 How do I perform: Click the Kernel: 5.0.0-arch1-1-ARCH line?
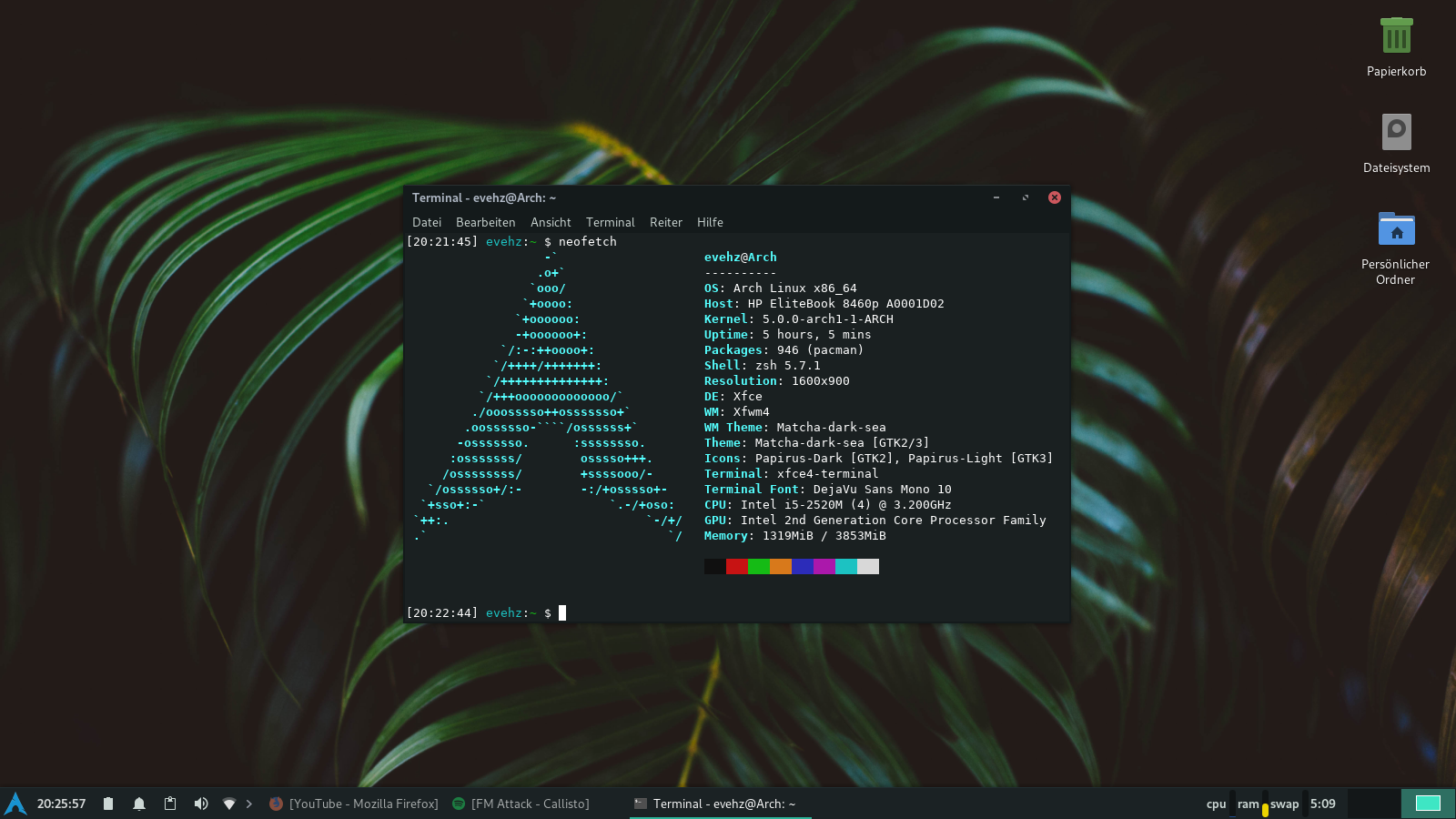click(x=799, y=318)
